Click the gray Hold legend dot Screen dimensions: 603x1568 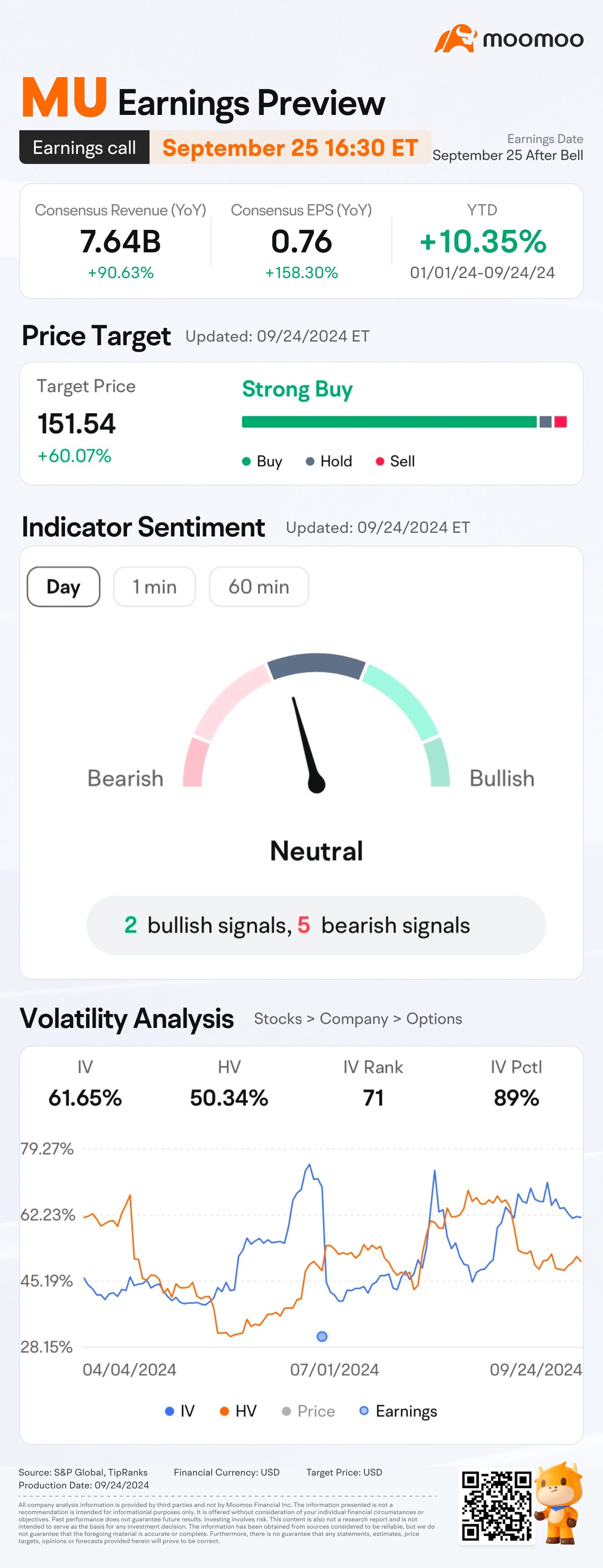pyautogui.click(x=310, y=461)
